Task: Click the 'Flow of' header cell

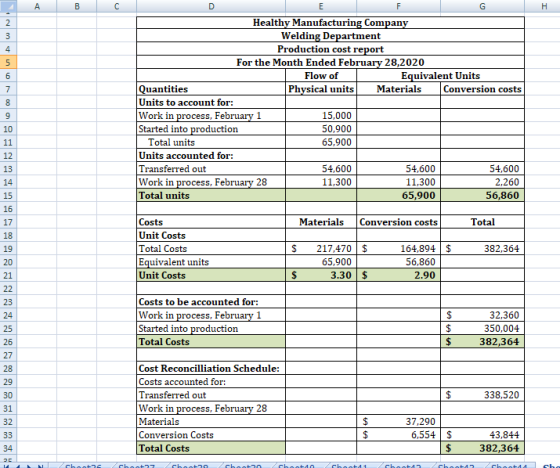Action: [321, 76]
